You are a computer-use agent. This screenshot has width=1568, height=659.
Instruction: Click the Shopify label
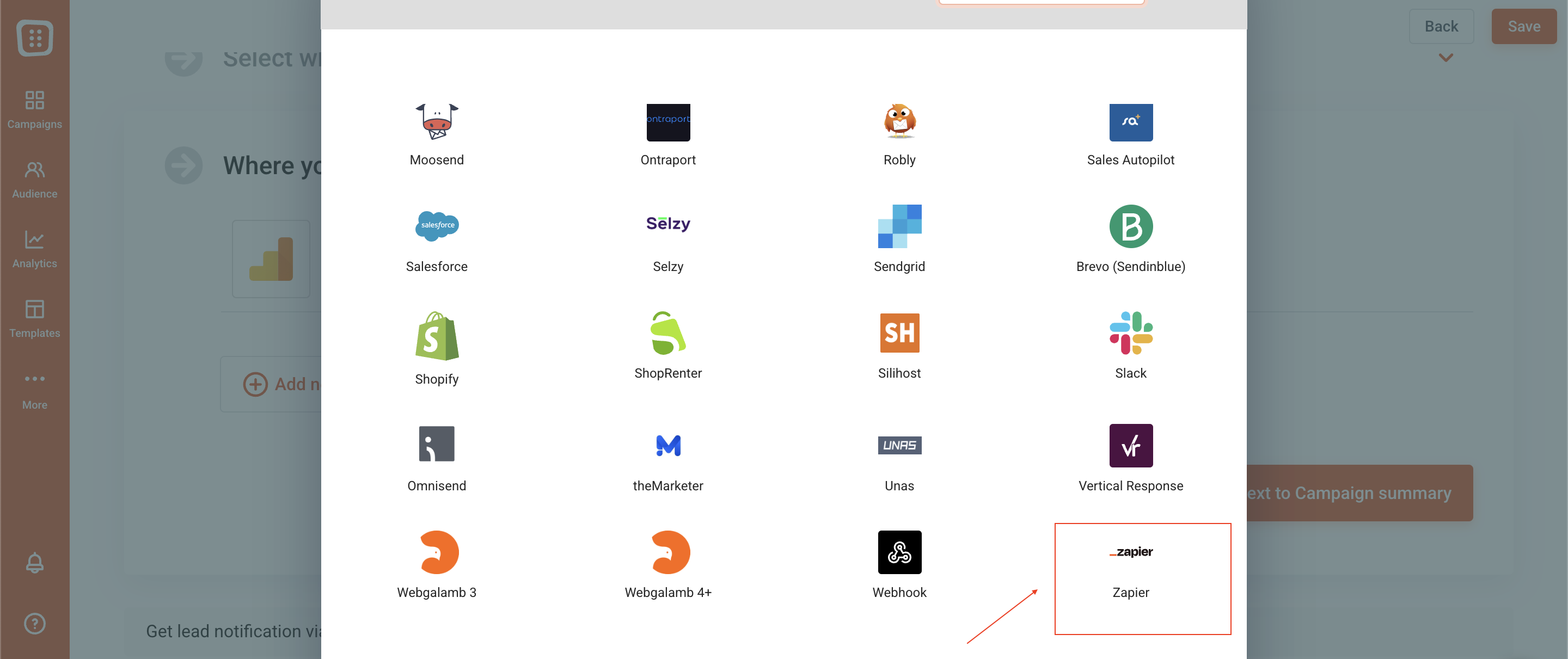click(437, 379)
